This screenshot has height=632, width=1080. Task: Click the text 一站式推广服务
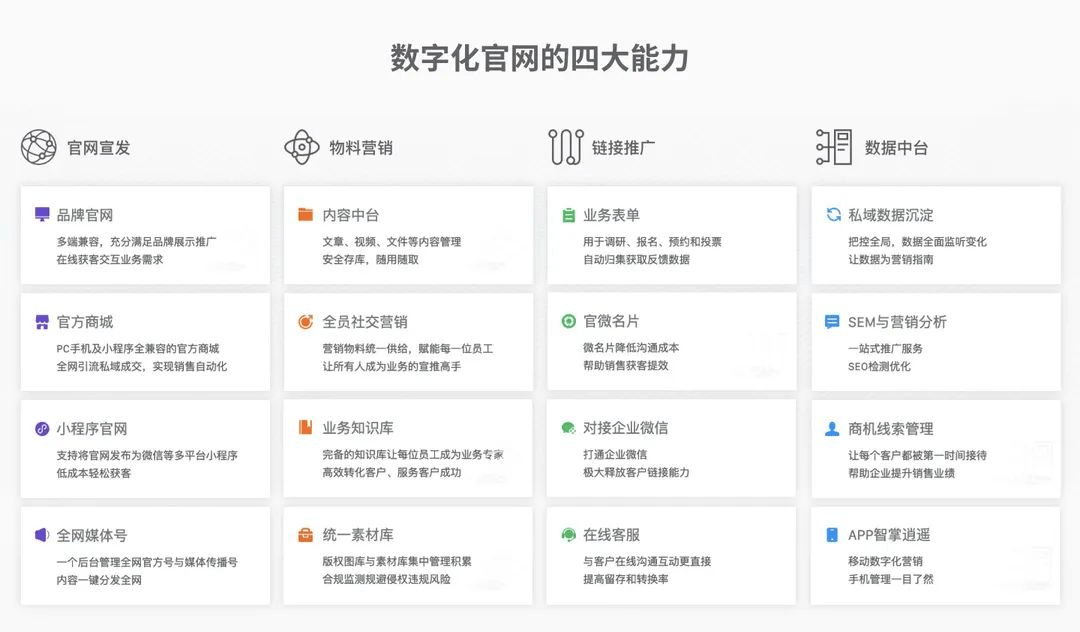(885, 348)
